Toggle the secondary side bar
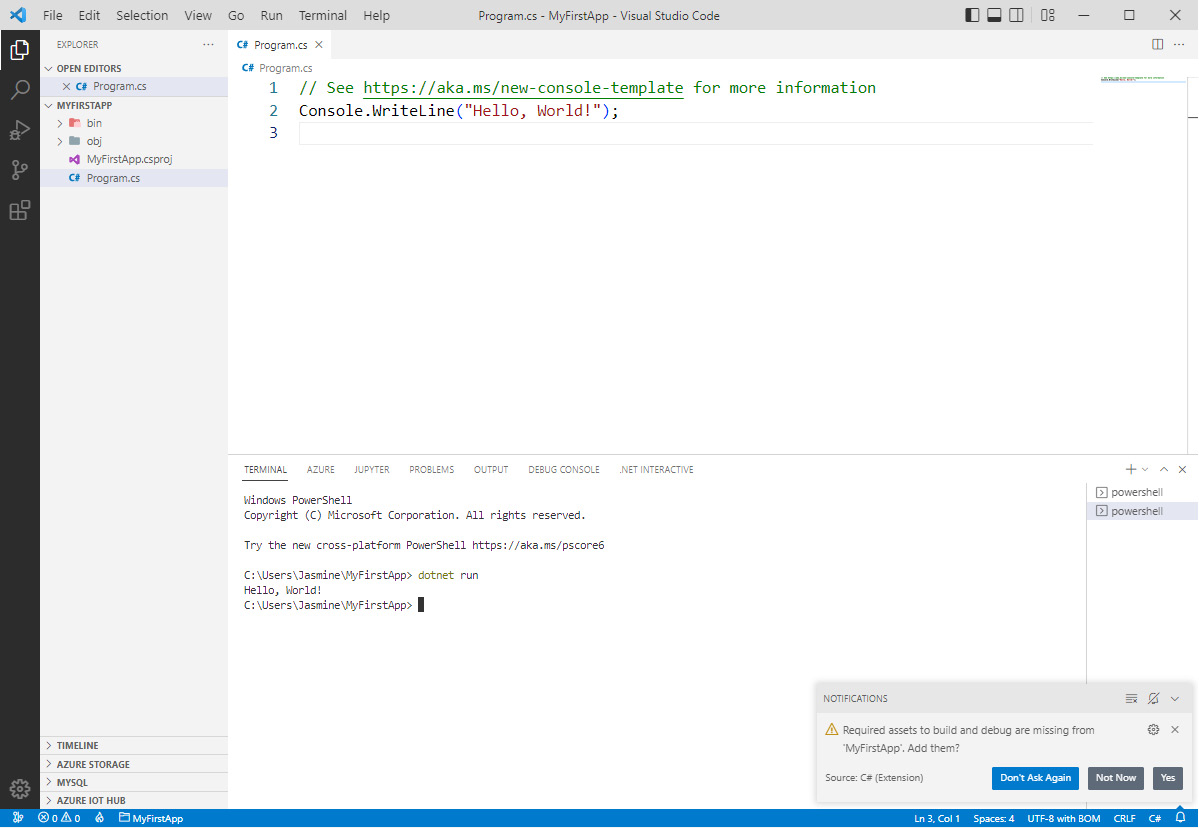1199x828 pixels. [1016, 15]
